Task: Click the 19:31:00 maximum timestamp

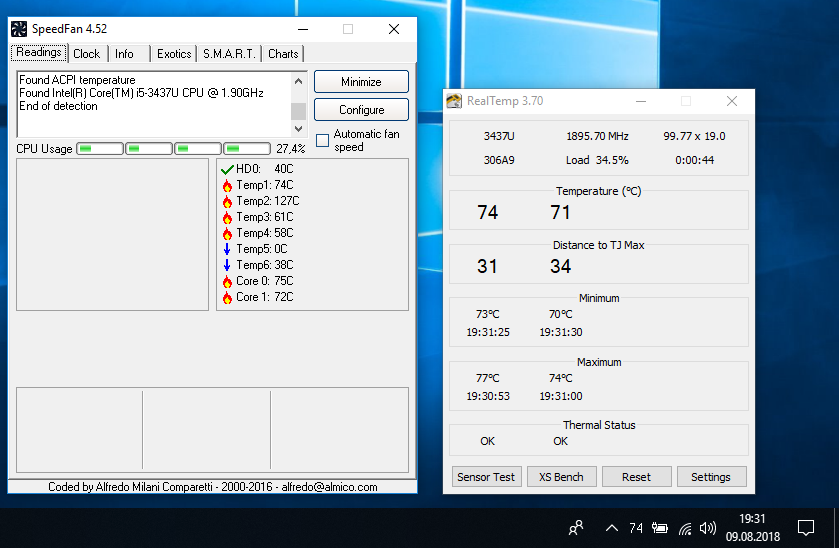Action: click(561, 397)
